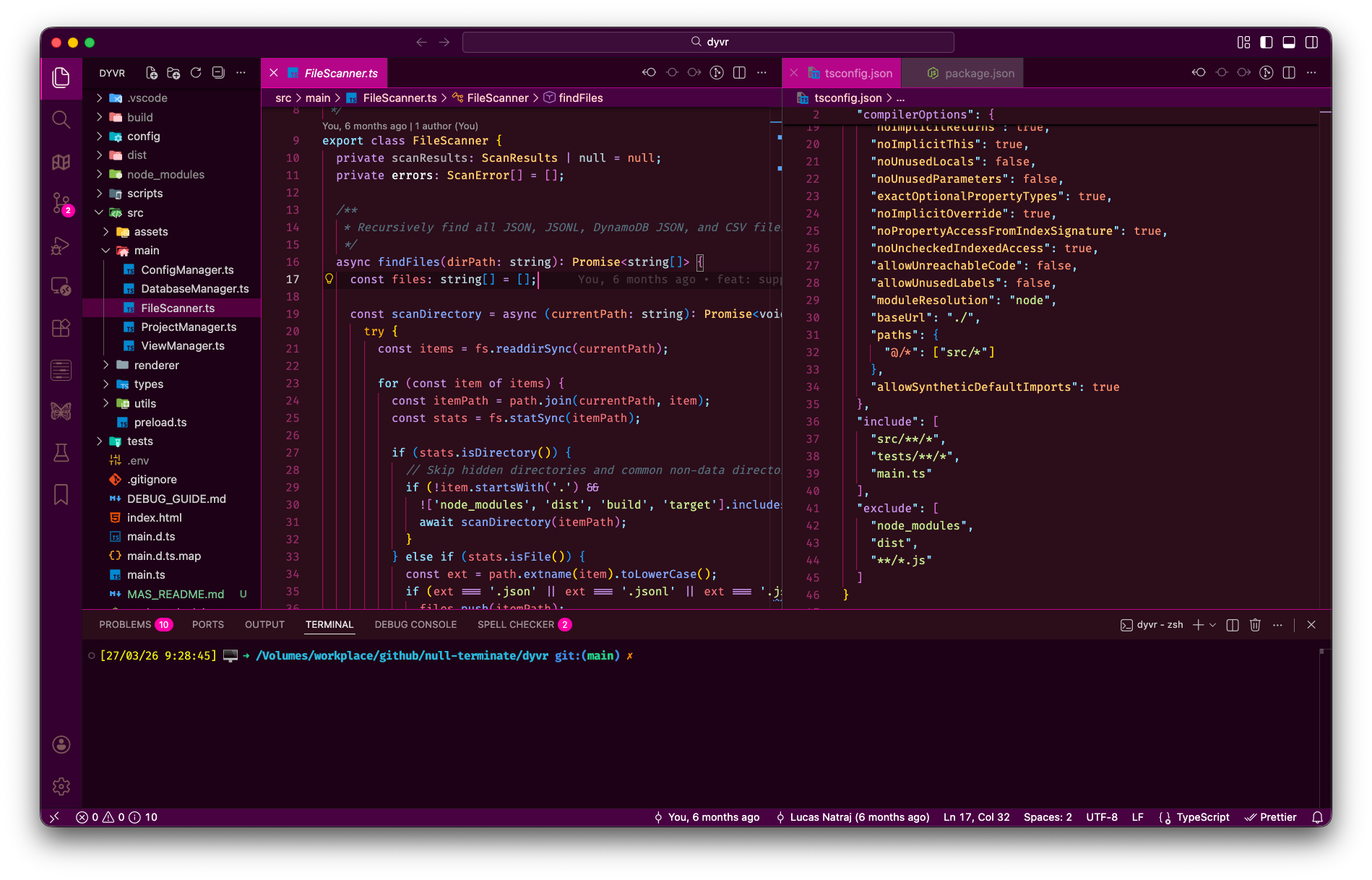Split the terminal panel
The height and width of the screenshot is (880, 1372).
tap(1233, 625)
